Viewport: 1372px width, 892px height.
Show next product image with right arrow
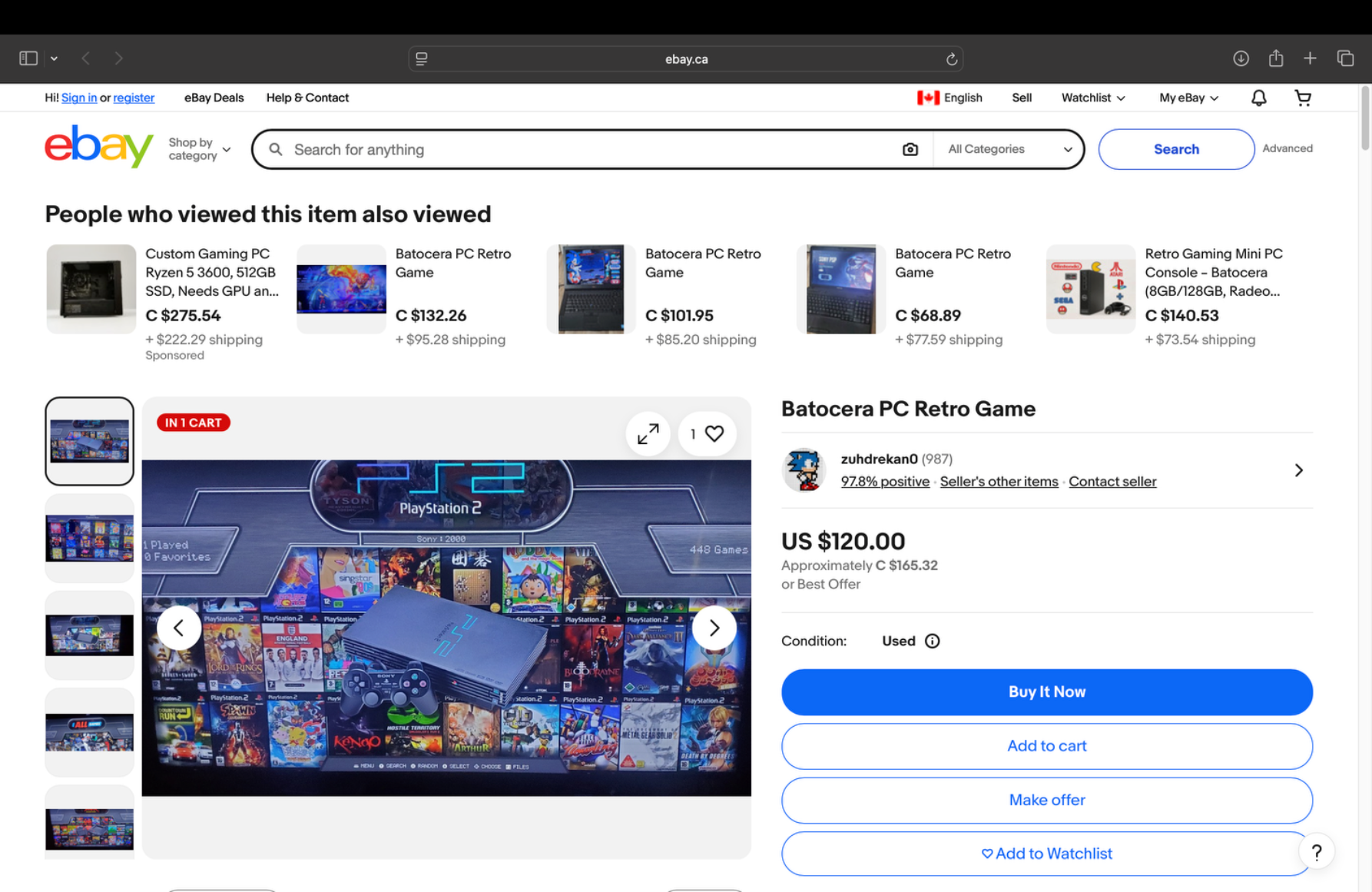coord(714,628)
